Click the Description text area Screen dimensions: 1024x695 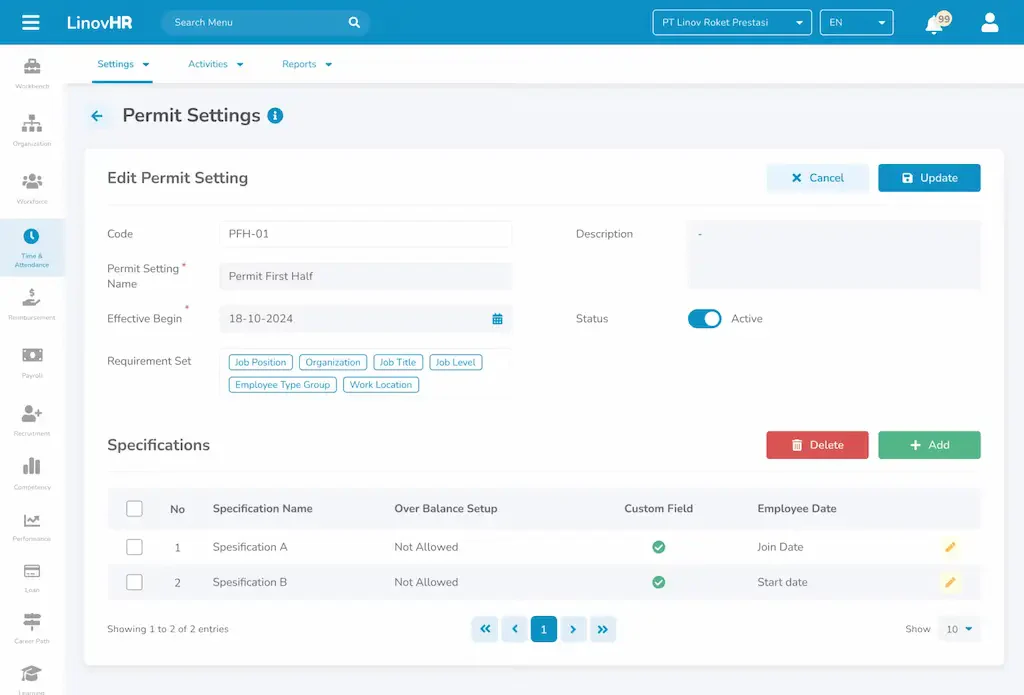point(833,255)
